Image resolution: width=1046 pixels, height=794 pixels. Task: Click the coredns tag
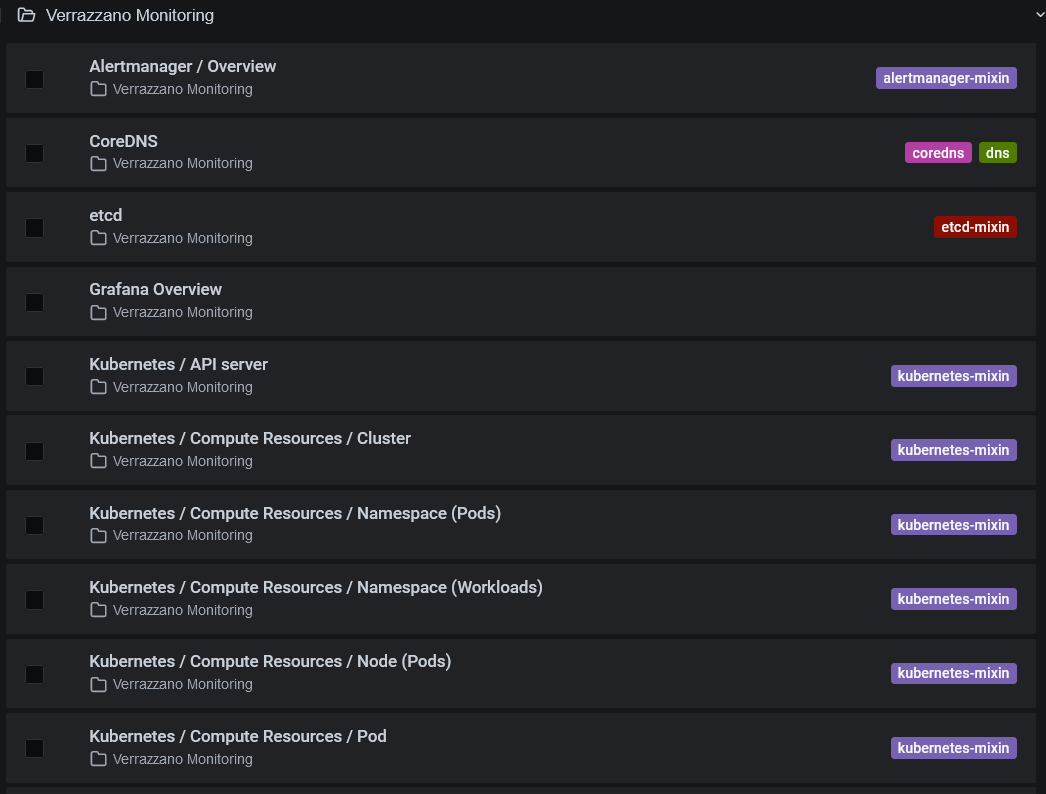(x=937, y=152)
